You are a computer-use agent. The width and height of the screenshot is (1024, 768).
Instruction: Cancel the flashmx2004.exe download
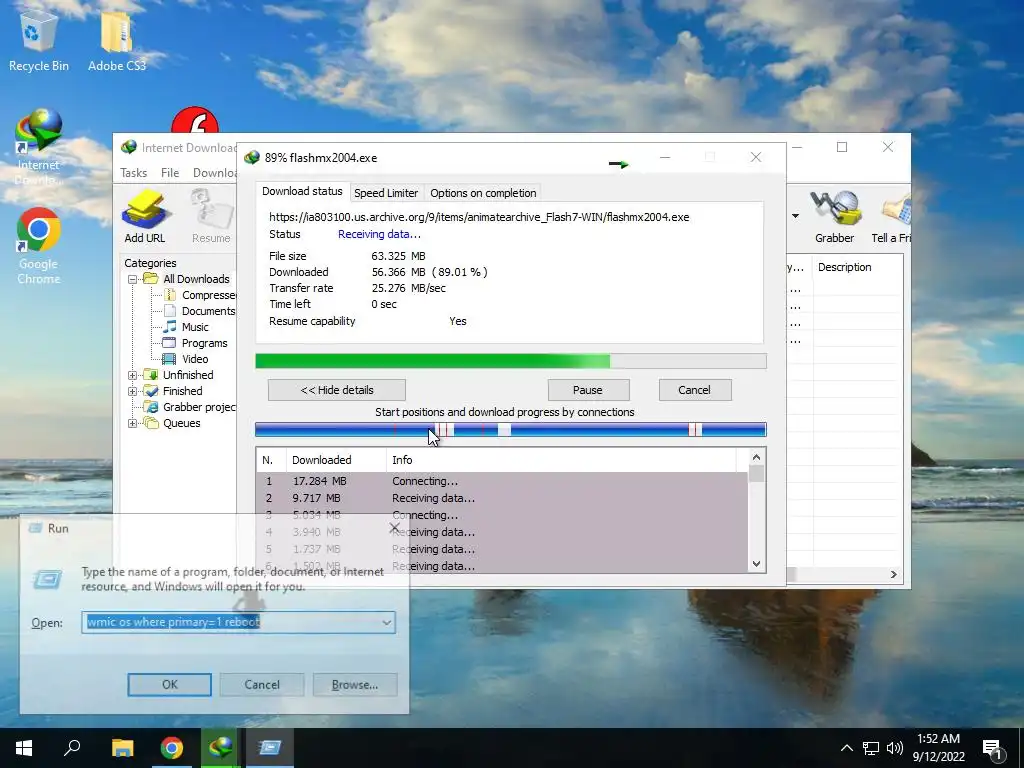694,390
